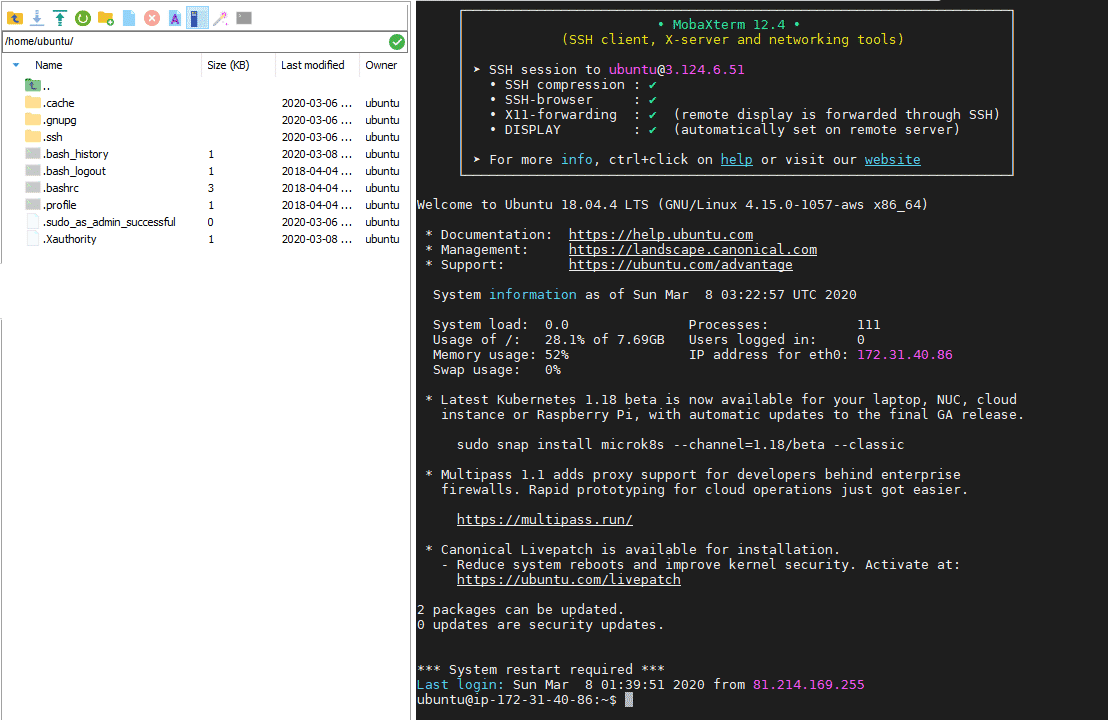The width and height of the screenshot is (1108, 720).
Task: Refresh the current remote folder
Action: click(83, 18)
